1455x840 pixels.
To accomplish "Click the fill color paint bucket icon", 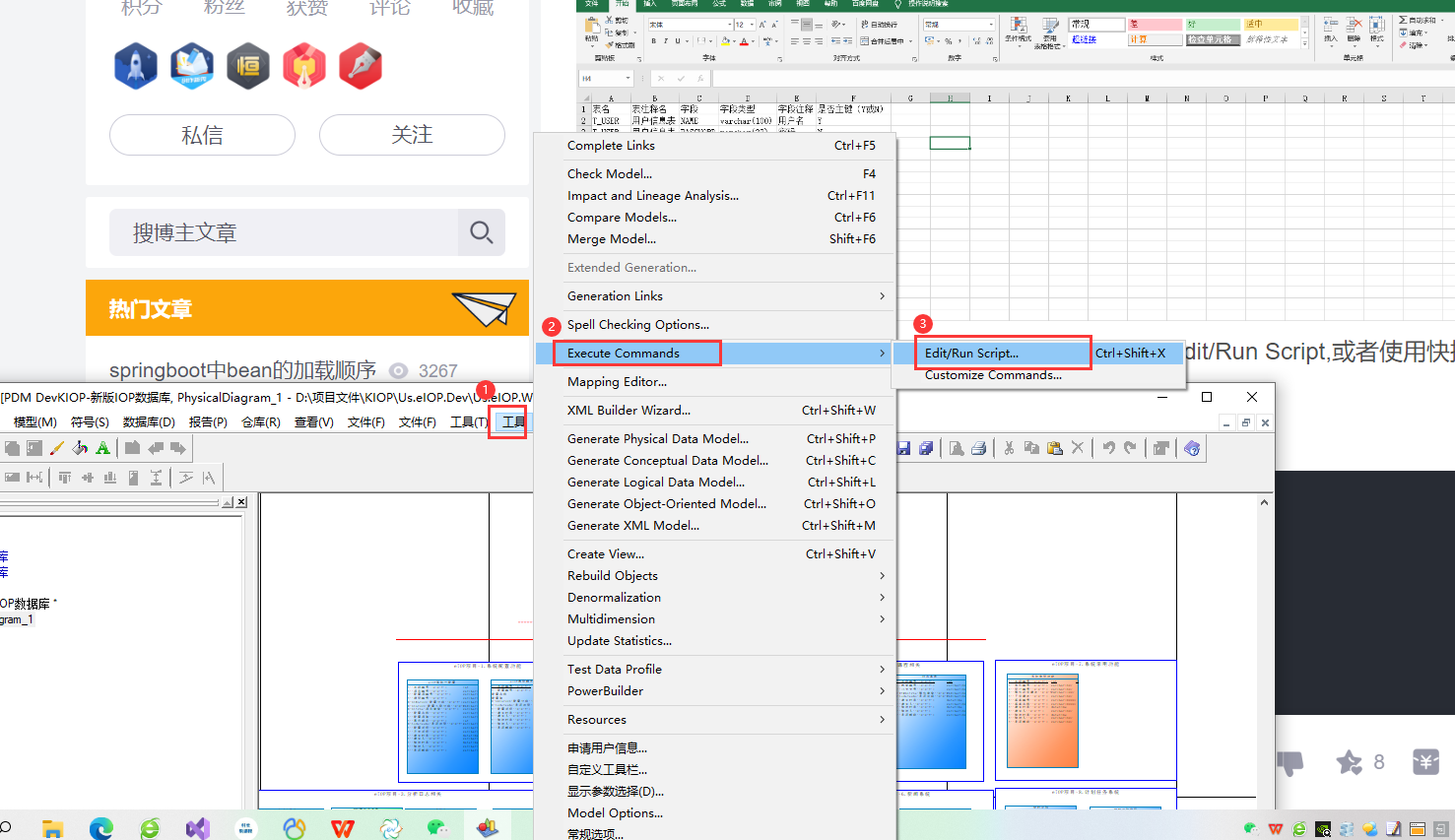I will [80, 448].
